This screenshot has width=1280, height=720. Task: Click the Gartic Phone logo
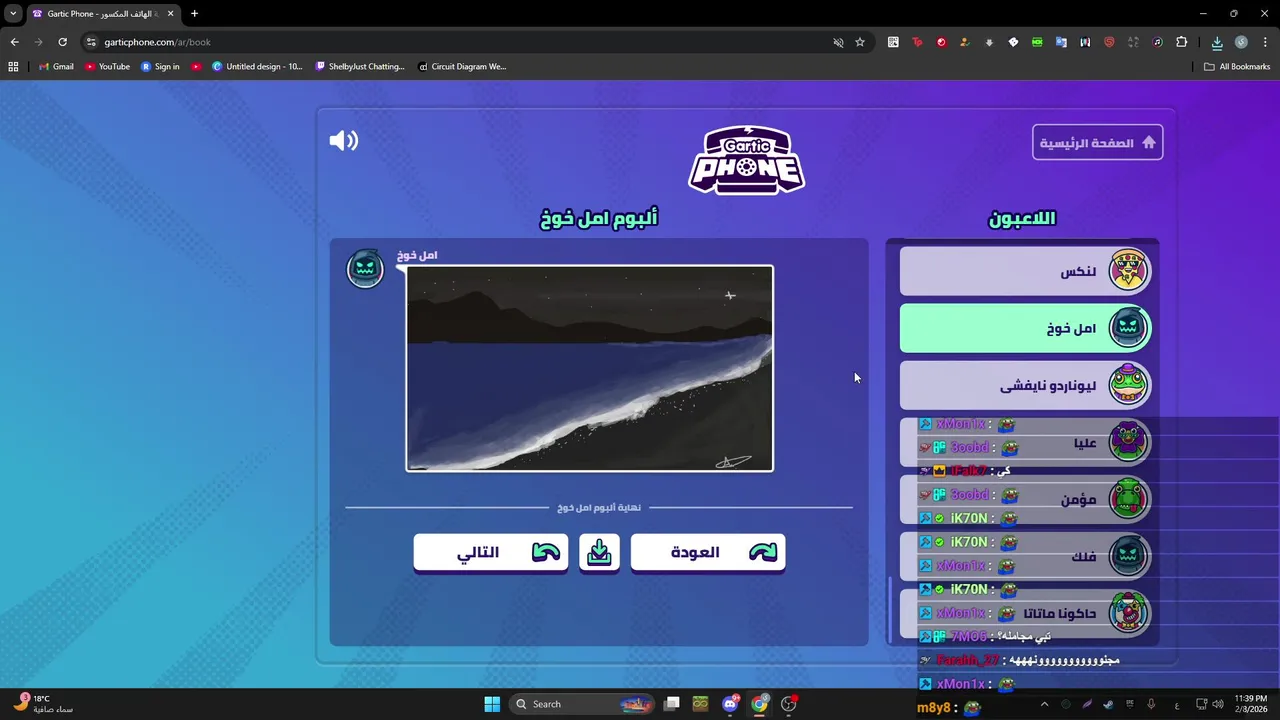(x=746, y=160)
